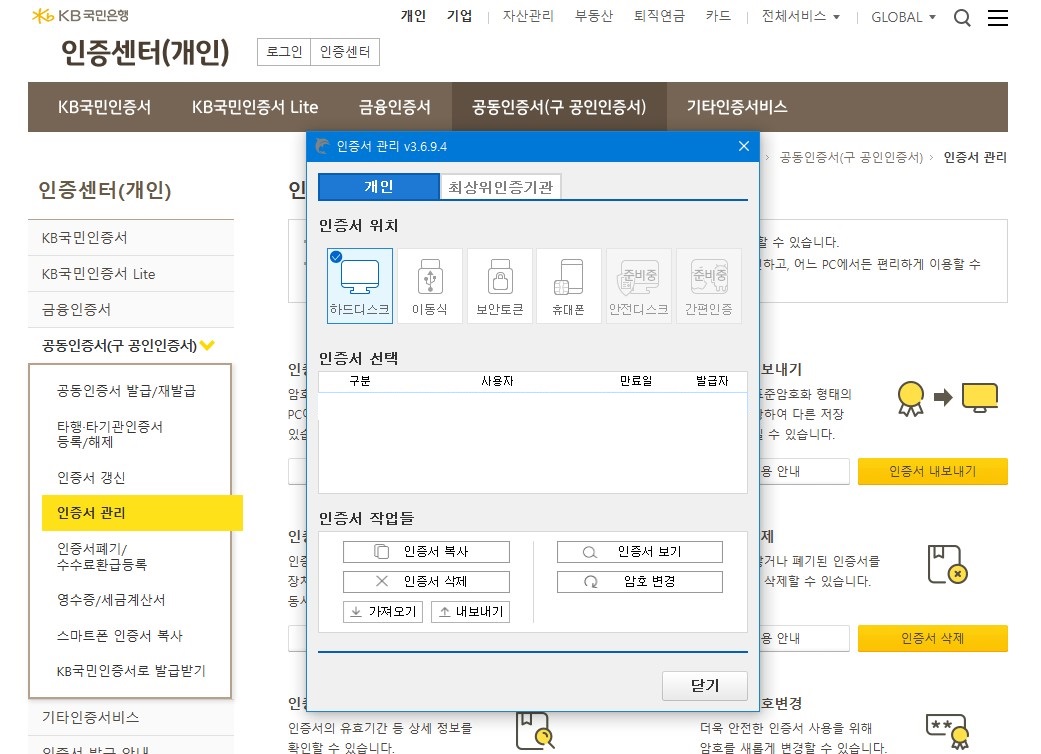
Task: Go to 자산관리 in top menu
Action: coord(528,16)
